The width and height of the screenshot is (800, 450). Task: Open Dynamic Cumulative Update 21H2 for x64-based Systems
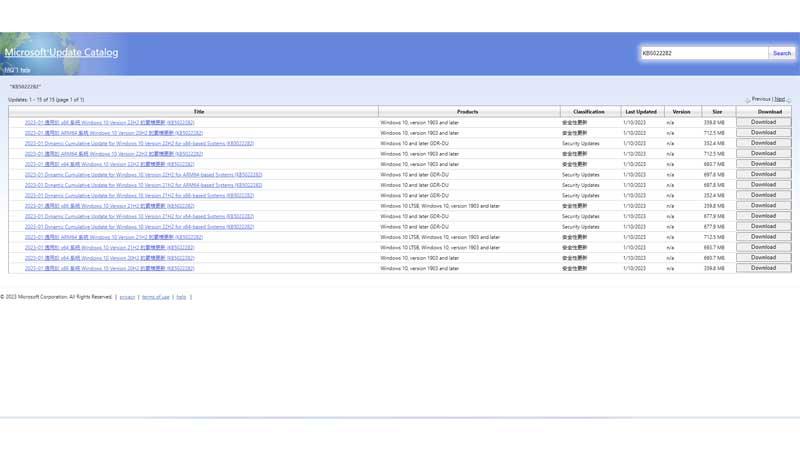pos(139,216)
